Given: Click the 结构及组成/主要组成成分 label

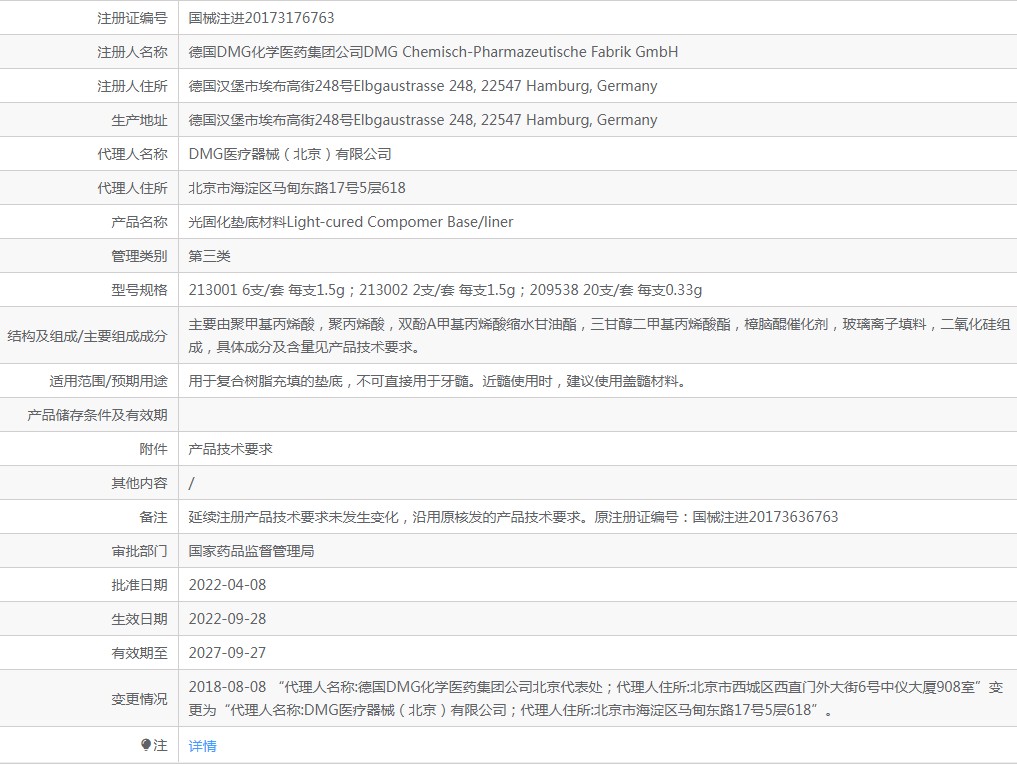Looking at the screenshot, I should point(88,336).
